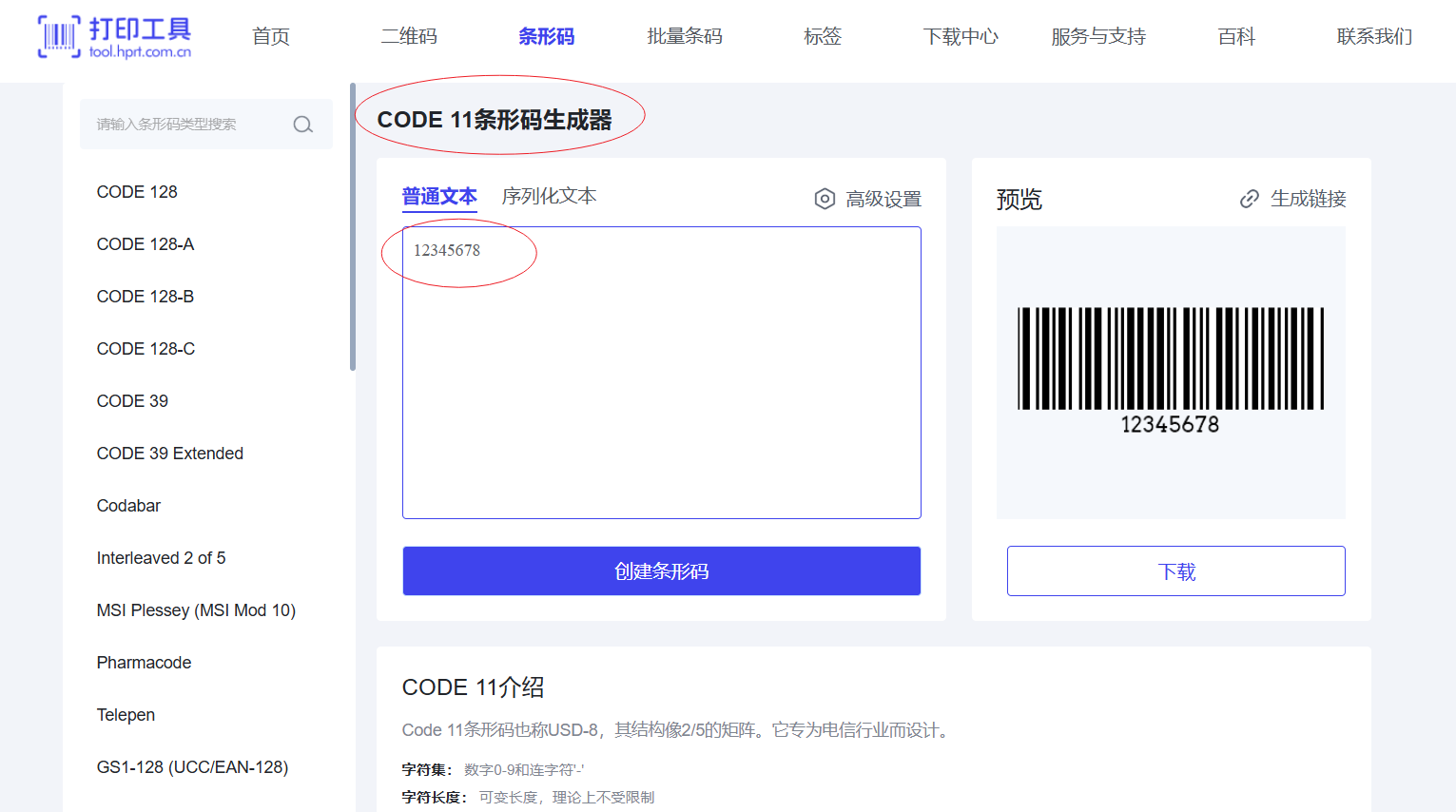Switch to the 序列化文本 tab
This screenshot has height=812, width=1456.
(x=549, y=196)
